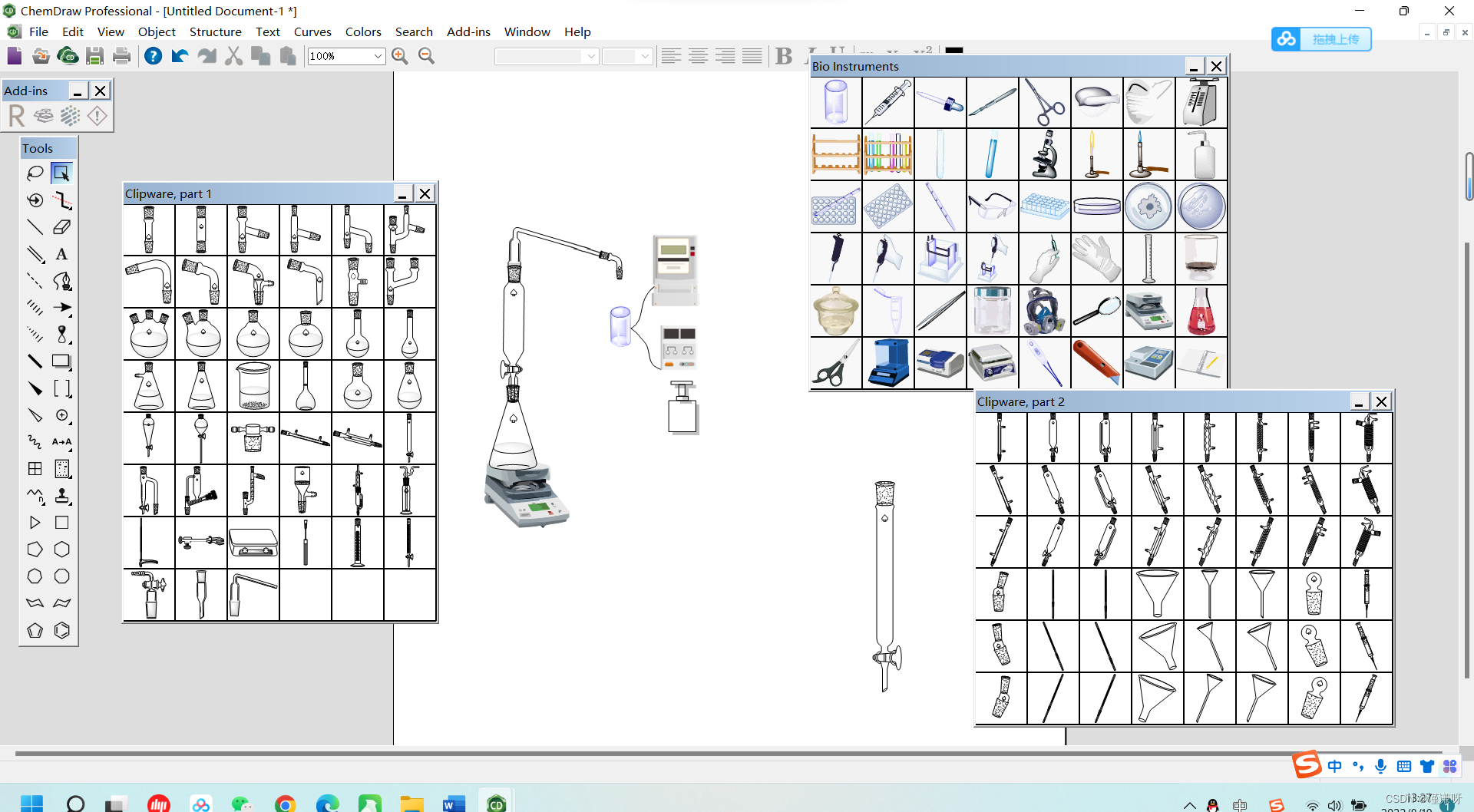1474x812 pixels.
Task: Open the Curves menu
Action: [312, 31]
